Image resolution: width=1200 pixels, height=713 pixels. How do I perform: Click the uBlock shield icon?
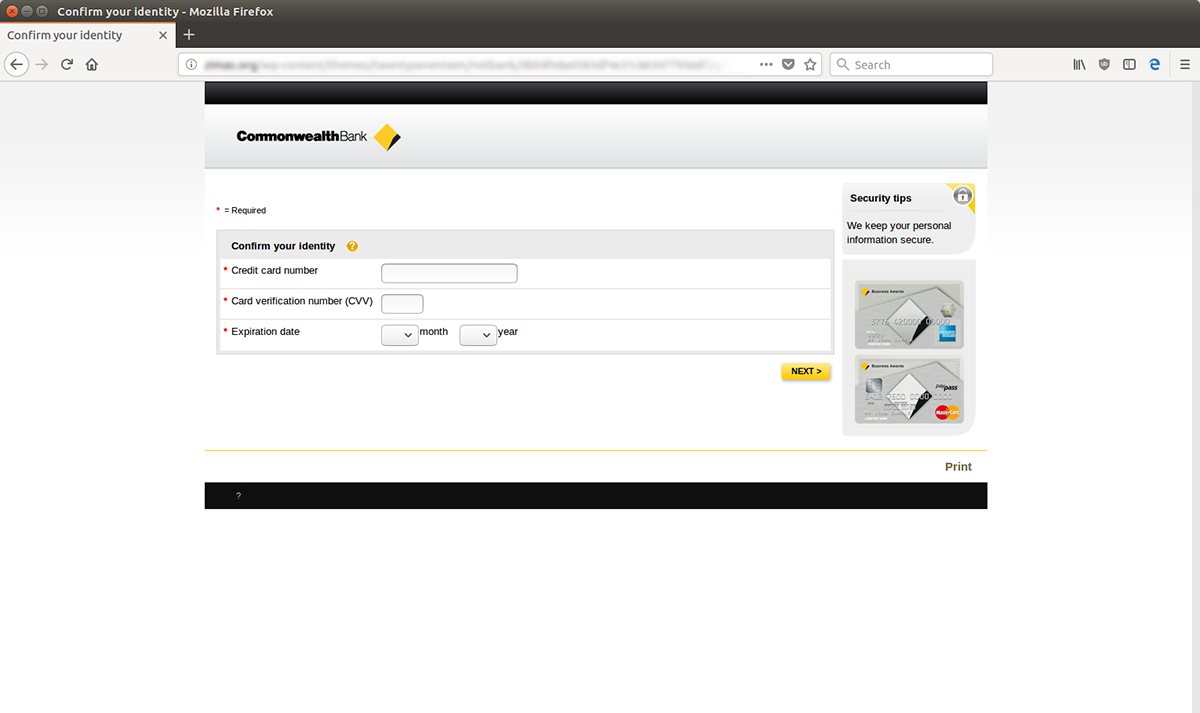tap(1104, 64)
